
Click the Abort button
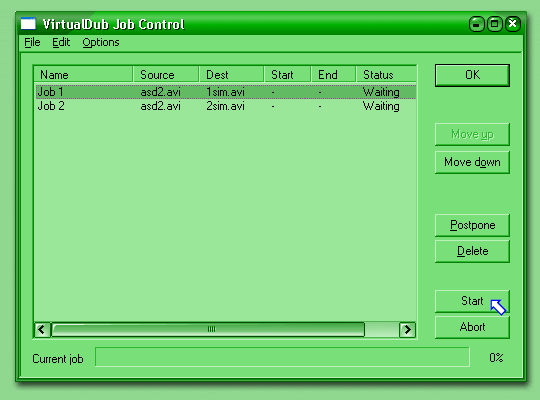(x=472, y=327)
